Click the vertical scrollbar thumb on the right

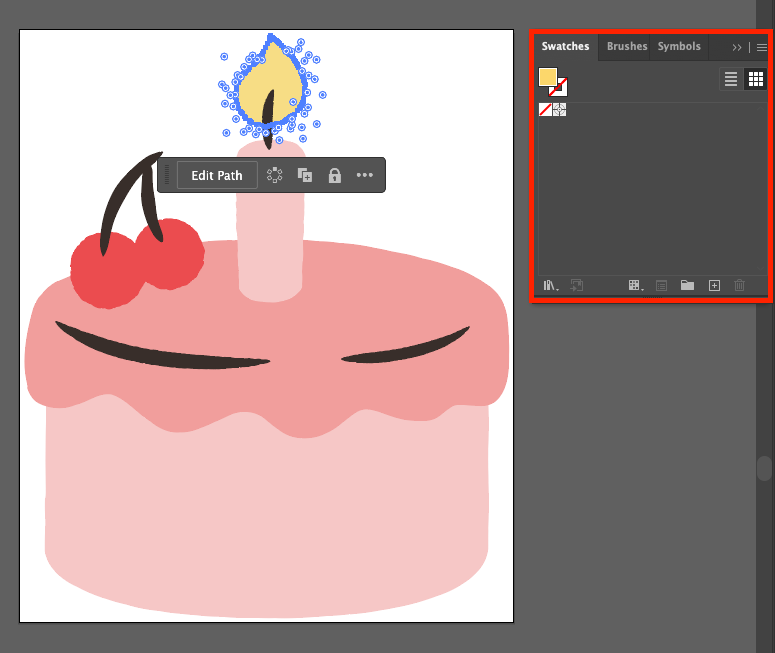tap(765, 468)
